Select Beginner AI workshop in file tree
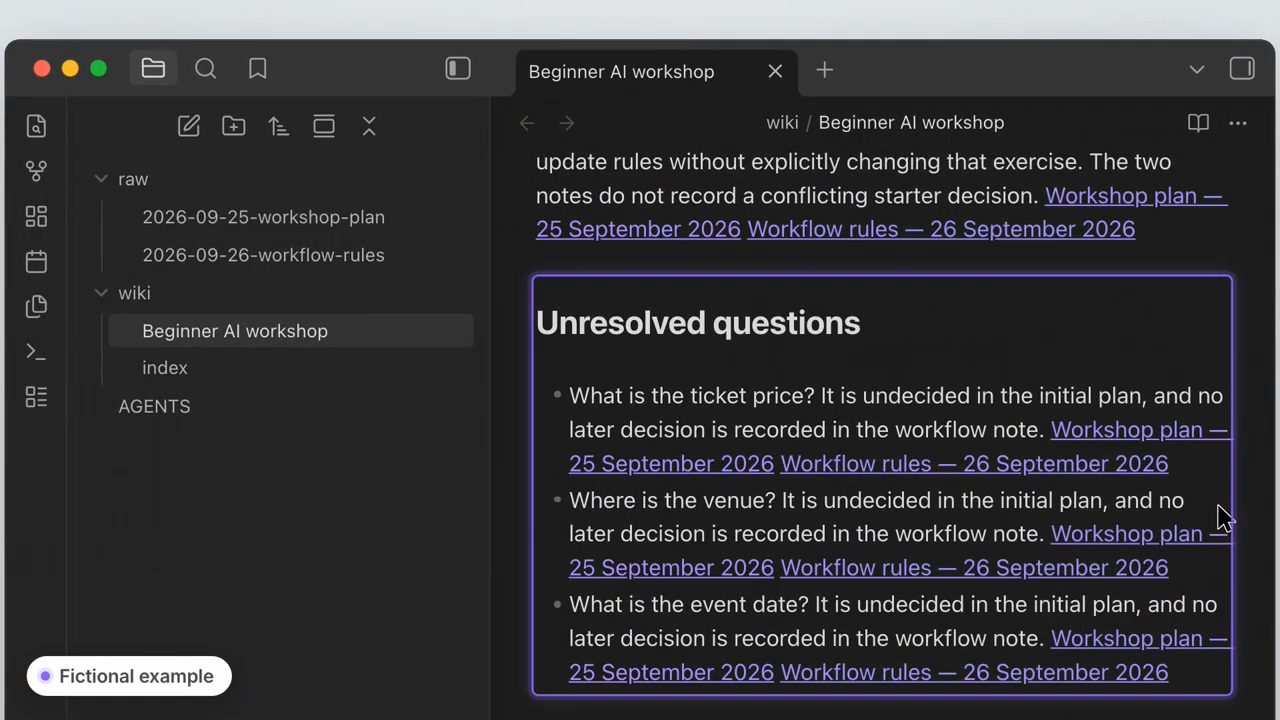Image resolution: width=1280 pixels, height=720 pixels. 290,331
